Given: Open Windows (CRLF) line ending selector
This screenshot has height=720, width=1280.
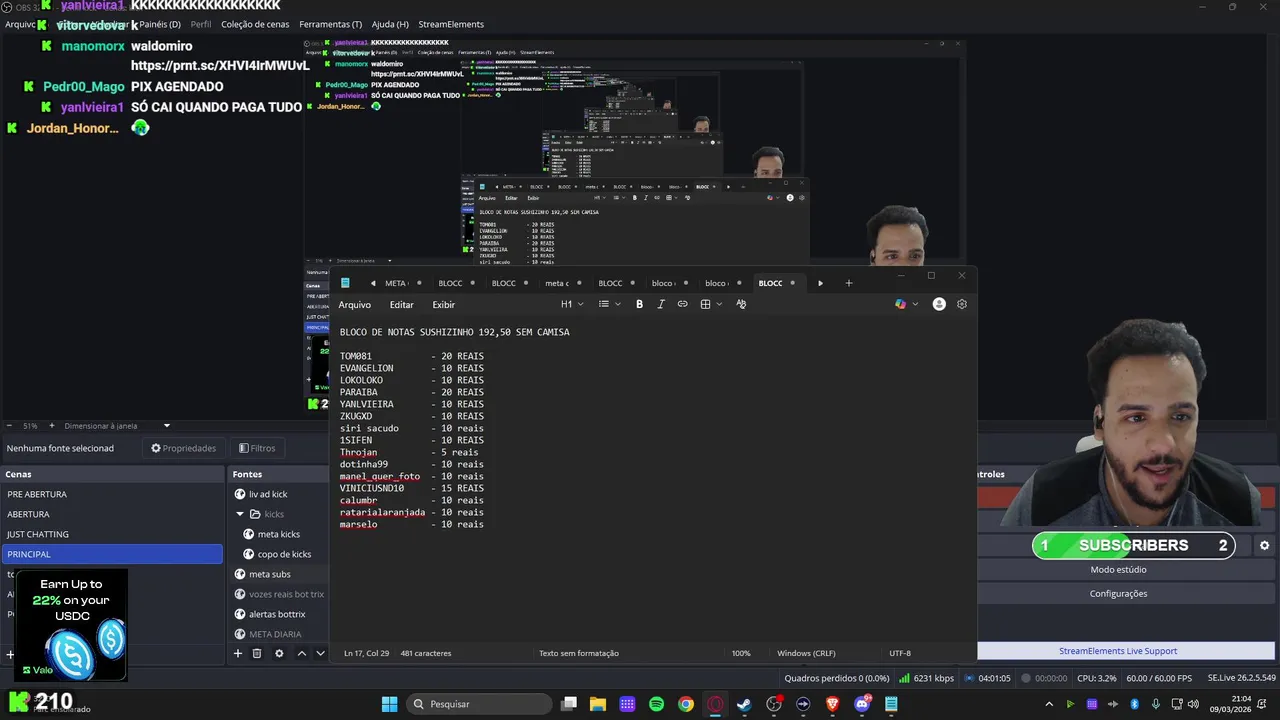Looking at the screenshot, I should pos(806,653).
